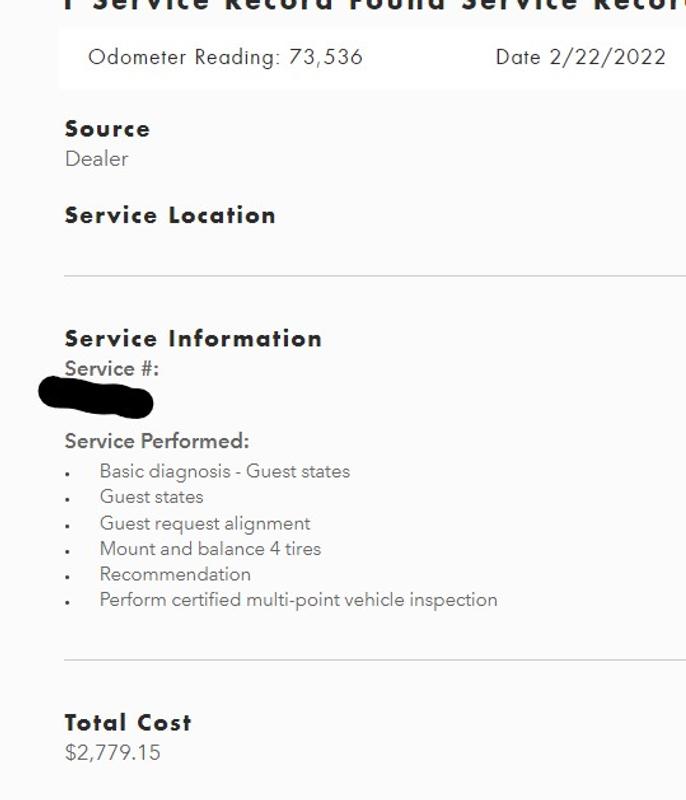
Task: Select the Basic diagnosis list item
Action: click(x=224, y=471)
